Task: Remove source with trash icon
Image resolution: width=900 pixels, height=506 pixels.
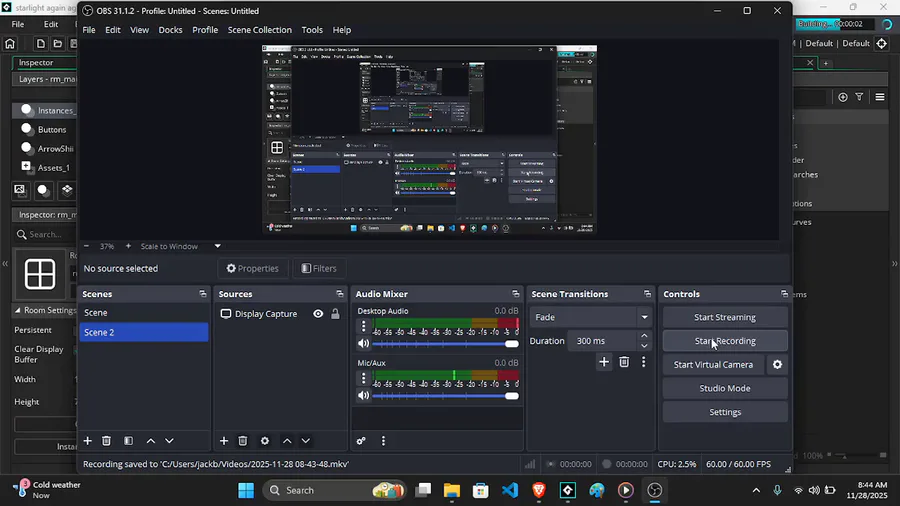Action: tap(243, 441)
